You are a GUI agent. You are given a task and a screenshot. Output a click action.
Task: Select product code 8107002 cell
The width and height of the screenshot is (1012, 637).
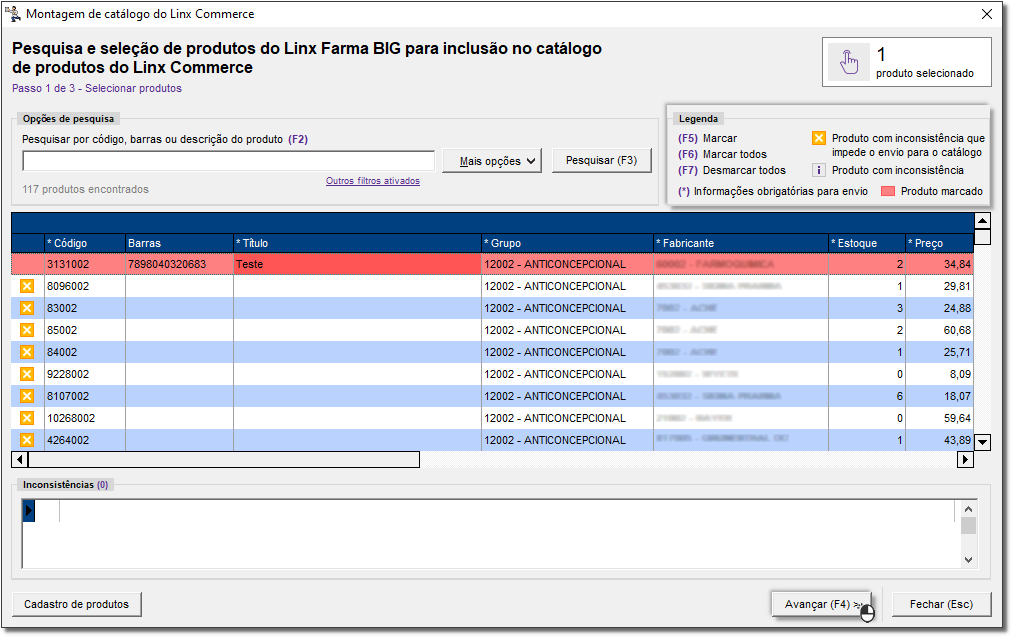pos(85,396)
